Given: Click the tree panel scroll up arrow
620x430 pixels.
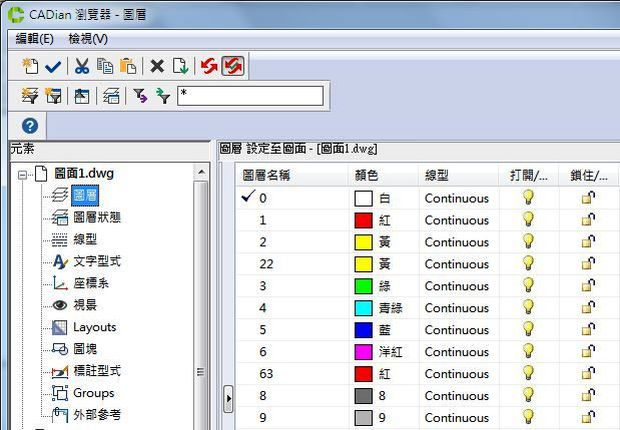Looking at the screenshot, I should [x=201, y=172].
